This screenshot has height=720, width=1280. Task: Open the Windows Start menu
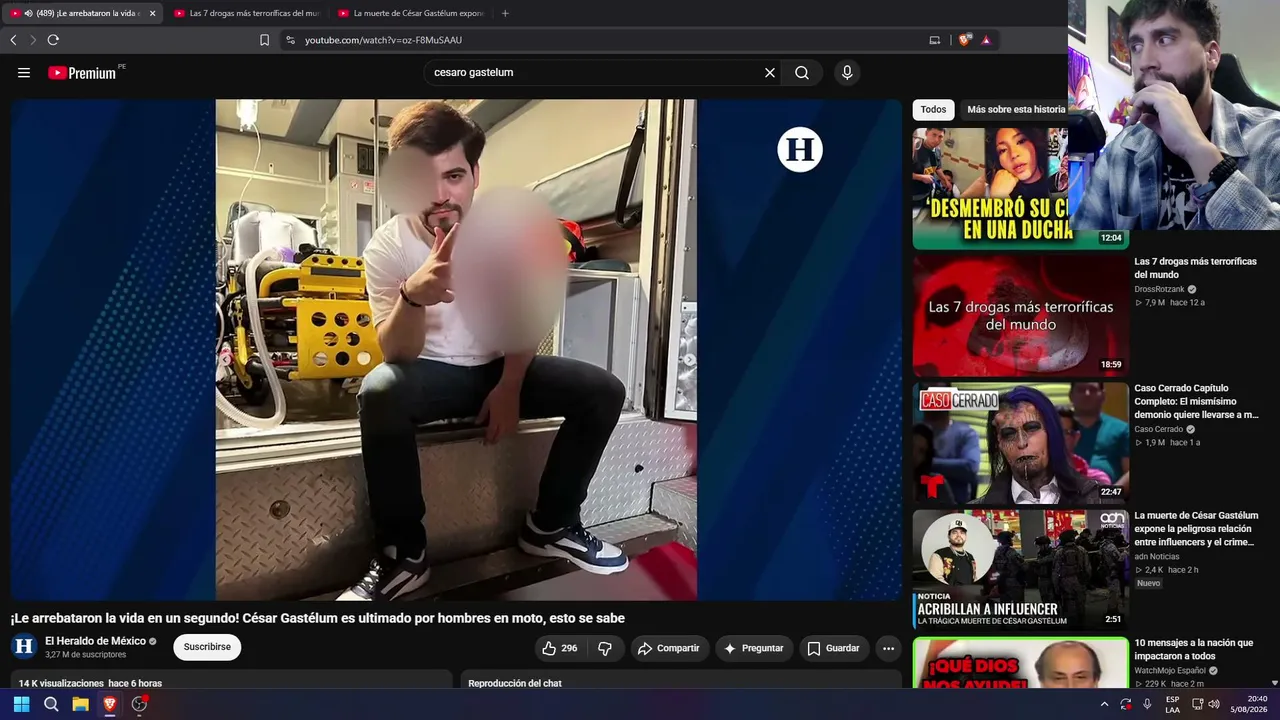21,704
